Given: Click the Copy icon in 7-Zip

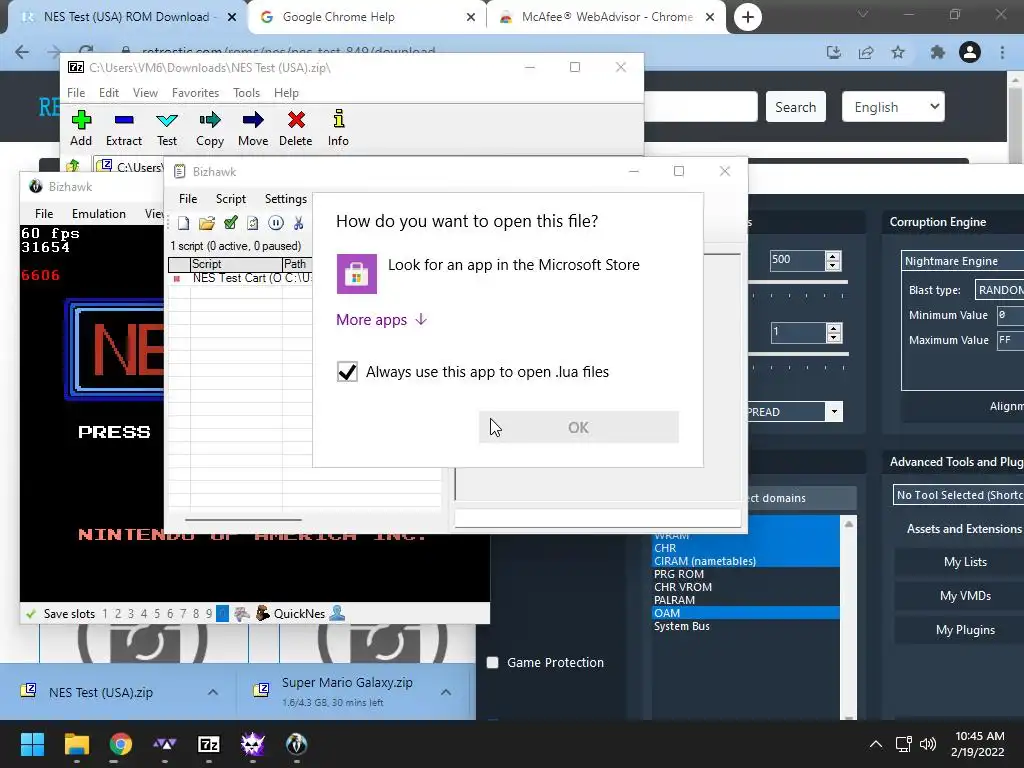Looking at the screenshot, I should tap(210, 120).
